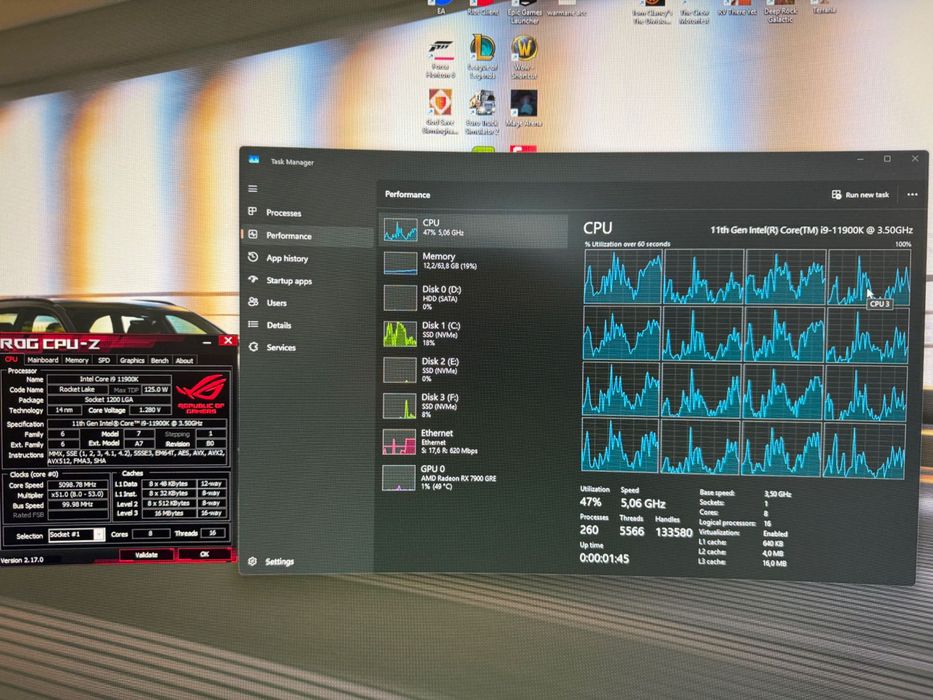Switch to the Mainboard tab in CPU-Z
The width and height of the screenshot is (933, 700).
point(43,360)
